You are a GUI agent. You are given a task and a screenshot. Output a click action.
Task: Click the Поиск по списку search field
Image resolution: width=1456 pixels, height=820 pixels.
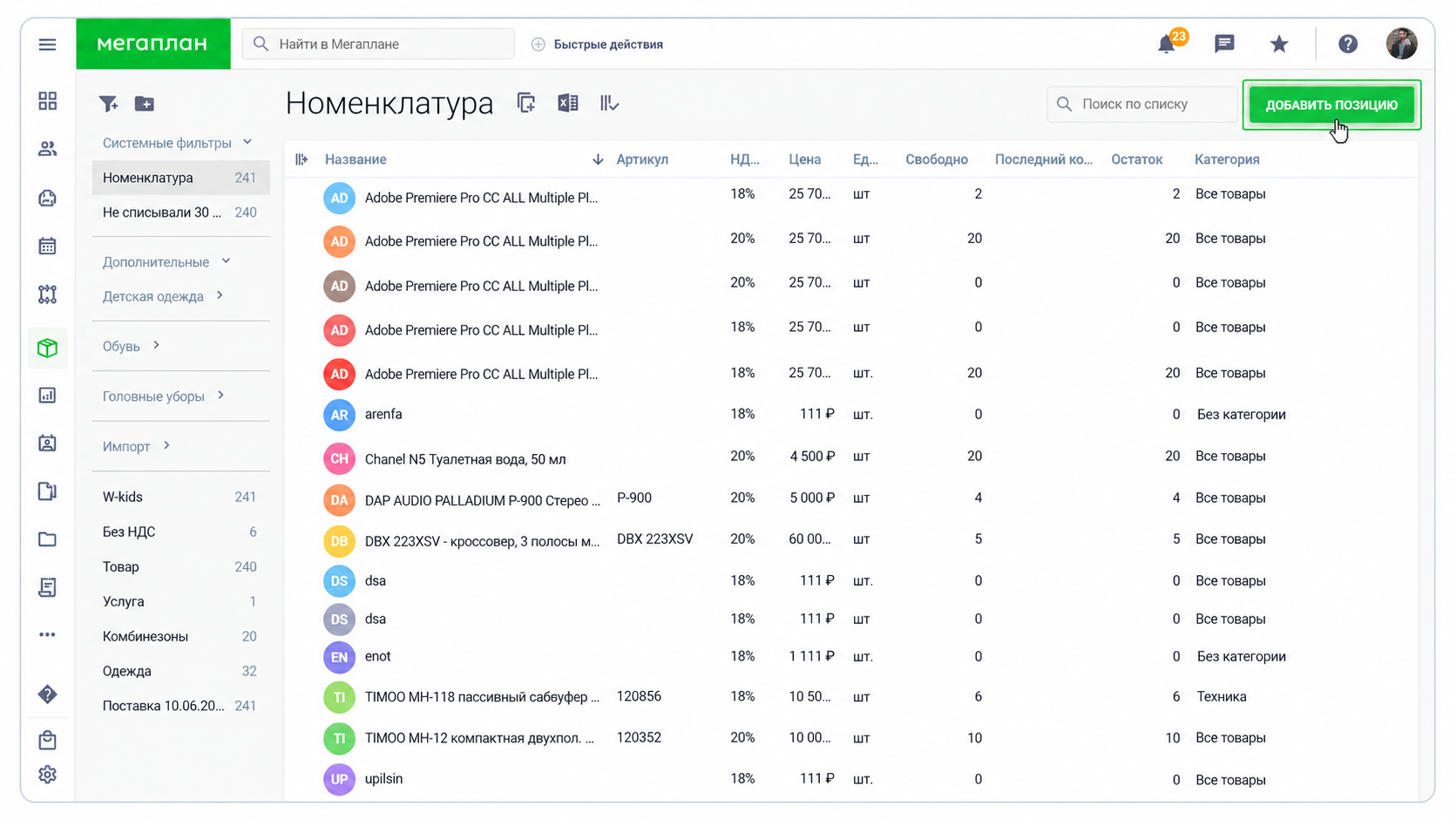click(1143, 104)
